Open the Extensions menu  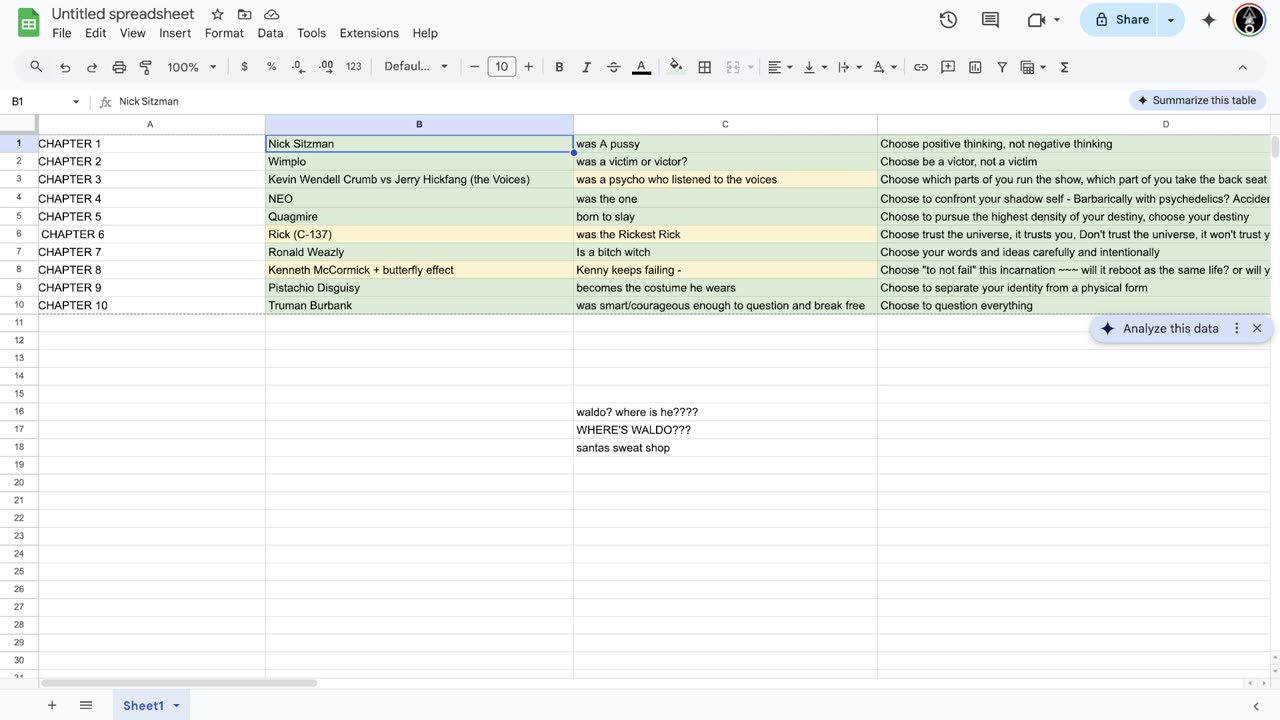click(x=369, y=33)
